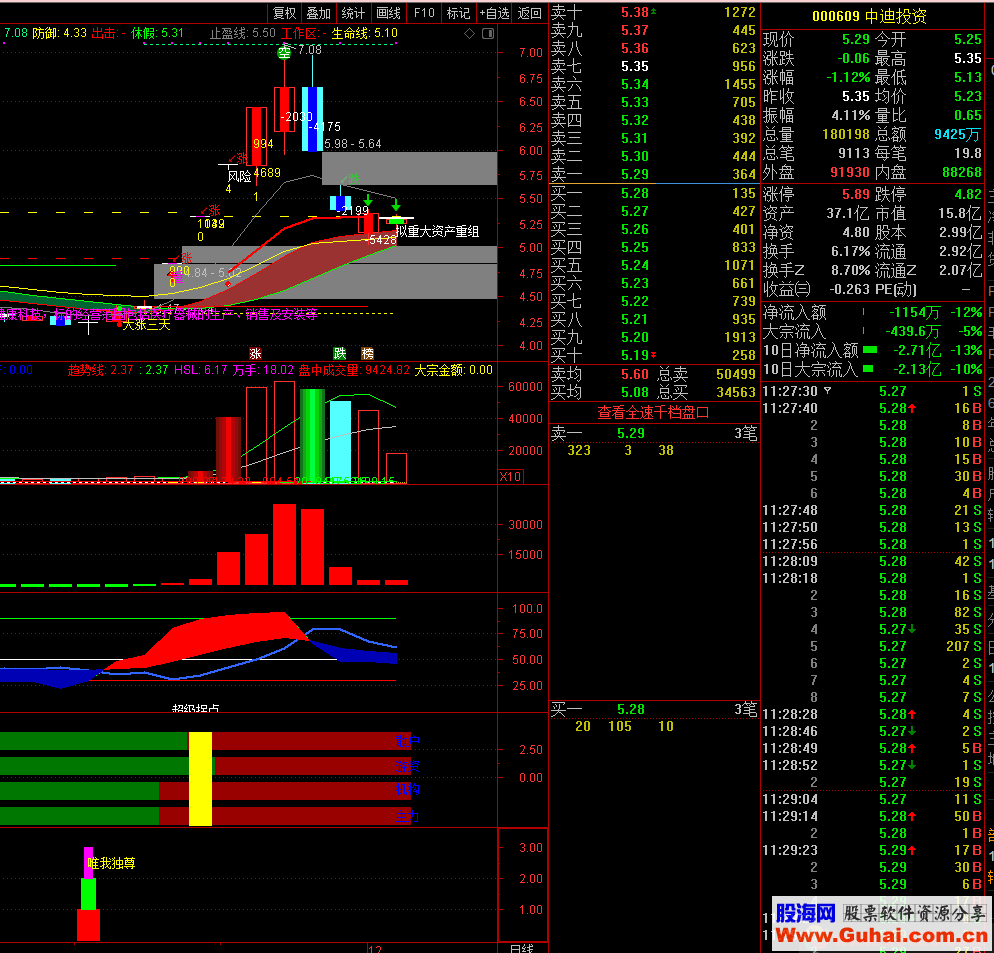Click the 换手 value 6.17%
This screenshot has height=953, width=994.
pyautogui.click(x=851, y=251)
